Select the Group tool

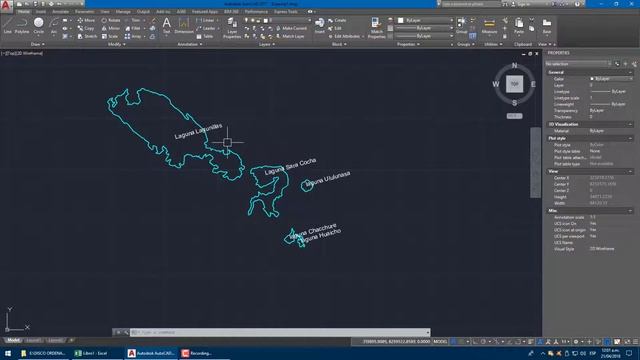[462, 25]
